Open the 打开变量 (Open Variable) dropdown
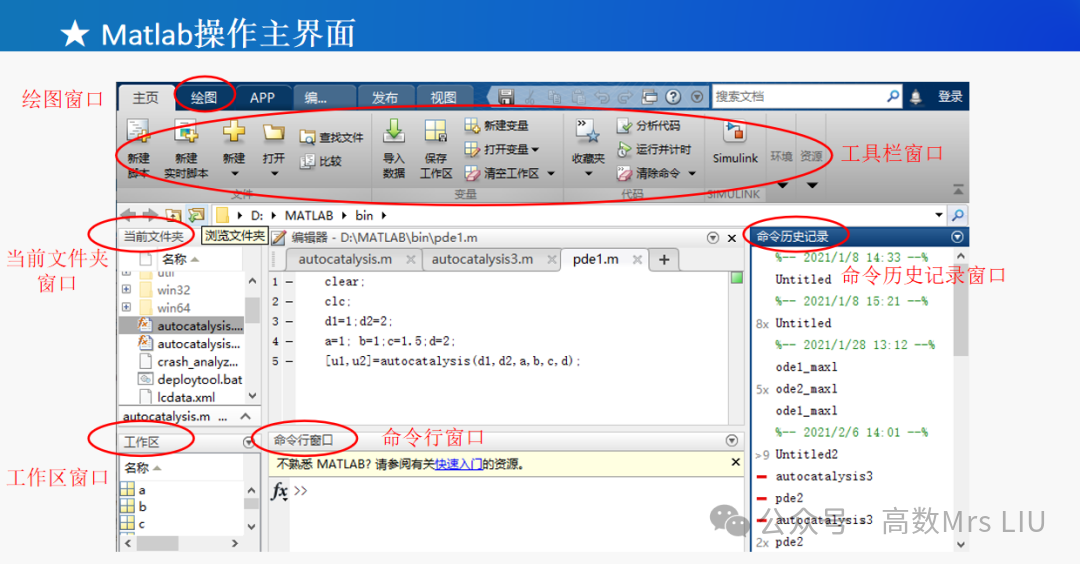 point(535,149)
